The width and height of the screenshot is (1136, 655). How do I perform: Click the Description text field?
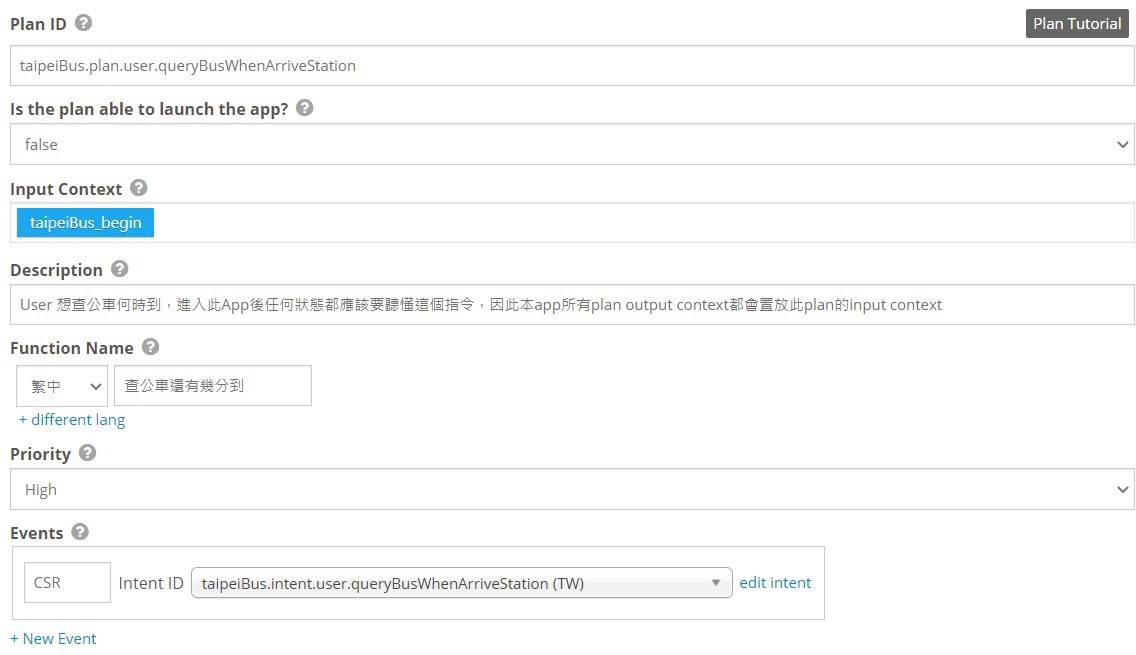pyautogui.click(x=572, y=304)
